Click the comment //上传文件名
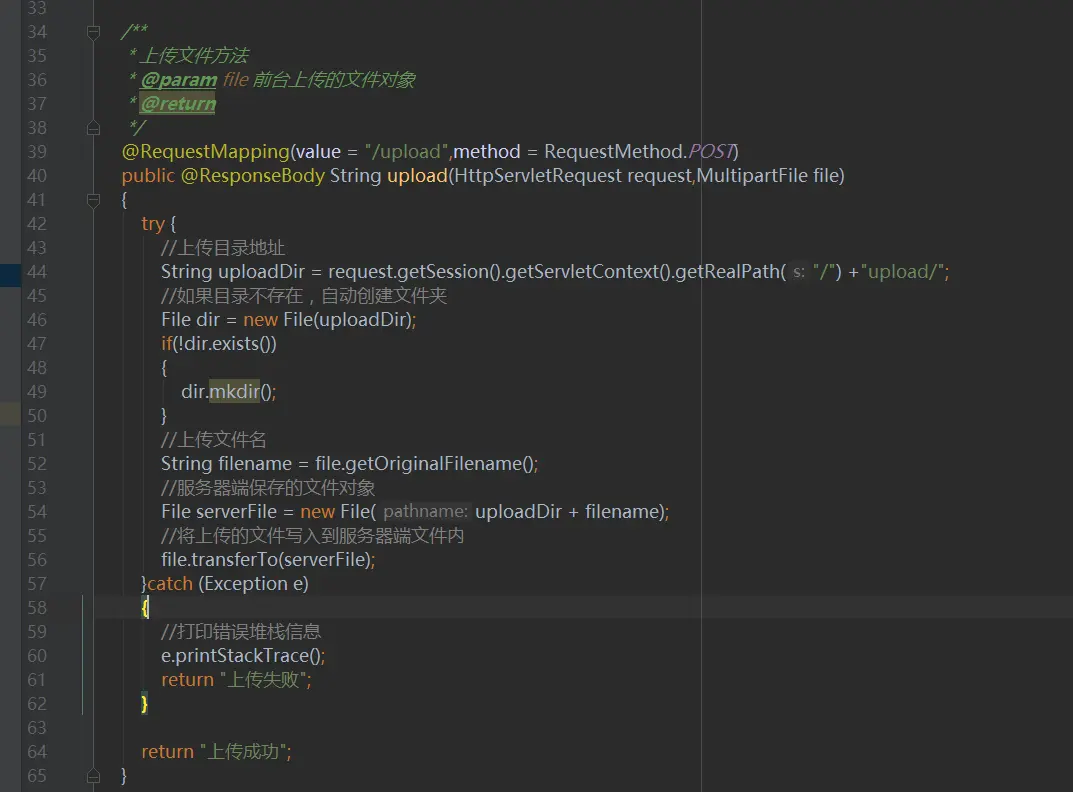 pyautogui.click(x=214, y=439)
